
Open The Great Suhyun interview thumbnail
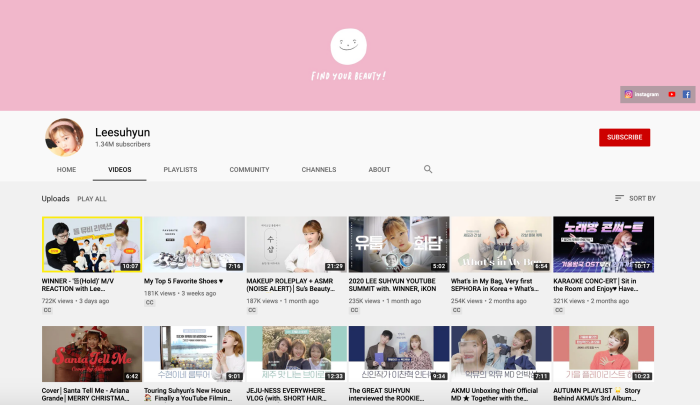click(399, 354)
